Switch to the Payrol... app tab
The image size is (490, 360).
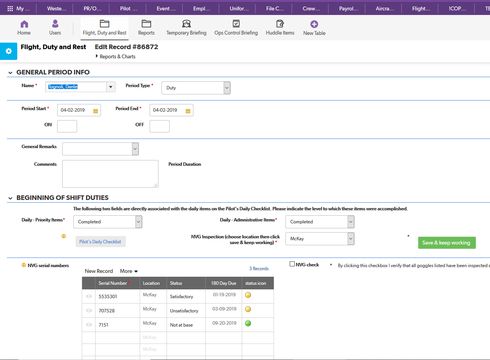(x=348, y=8)
